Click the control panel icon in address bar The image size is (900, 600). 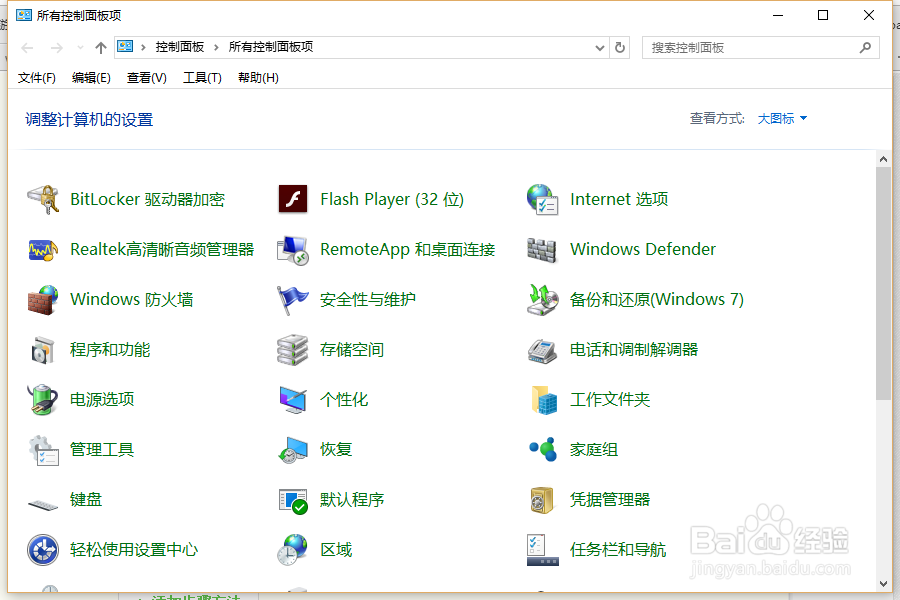click(x=125, y=47)
